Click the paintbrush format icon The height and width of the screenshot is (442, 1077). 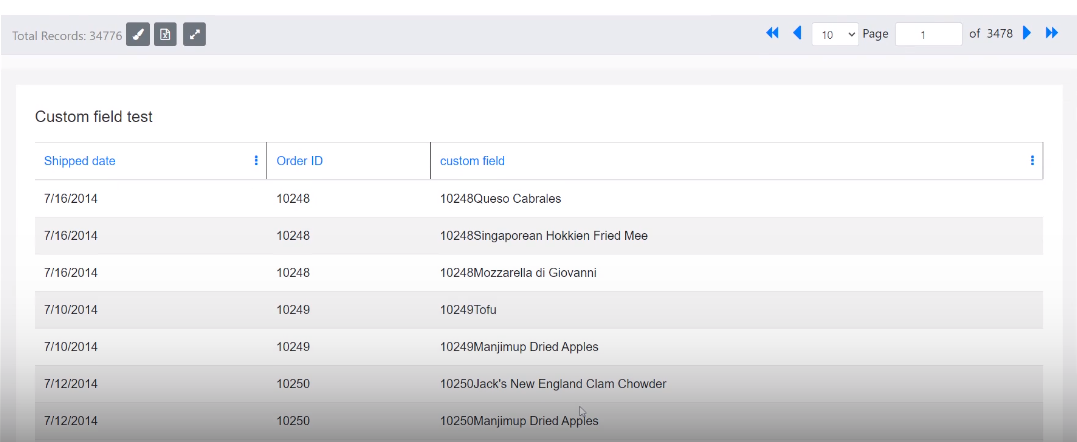point(138,34)
